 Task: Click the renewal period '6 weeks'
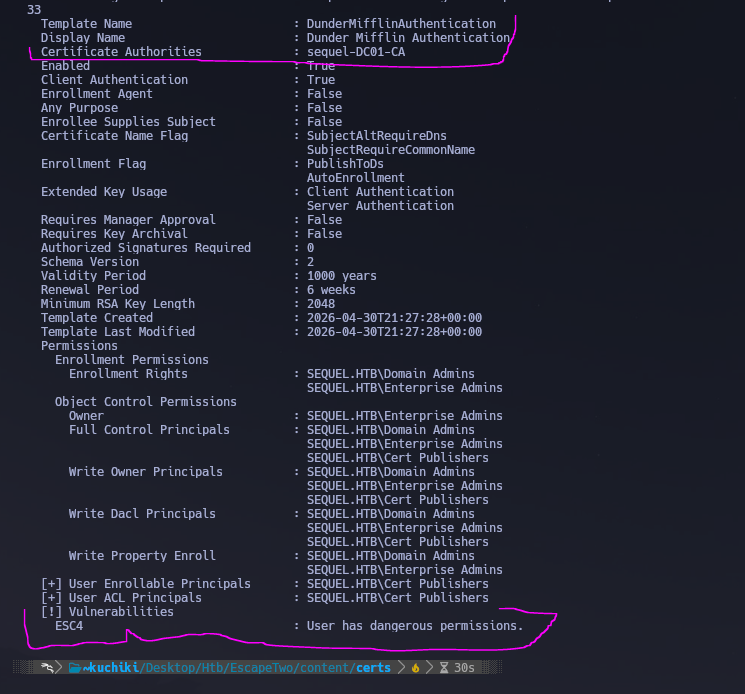[x=331, y=290]
